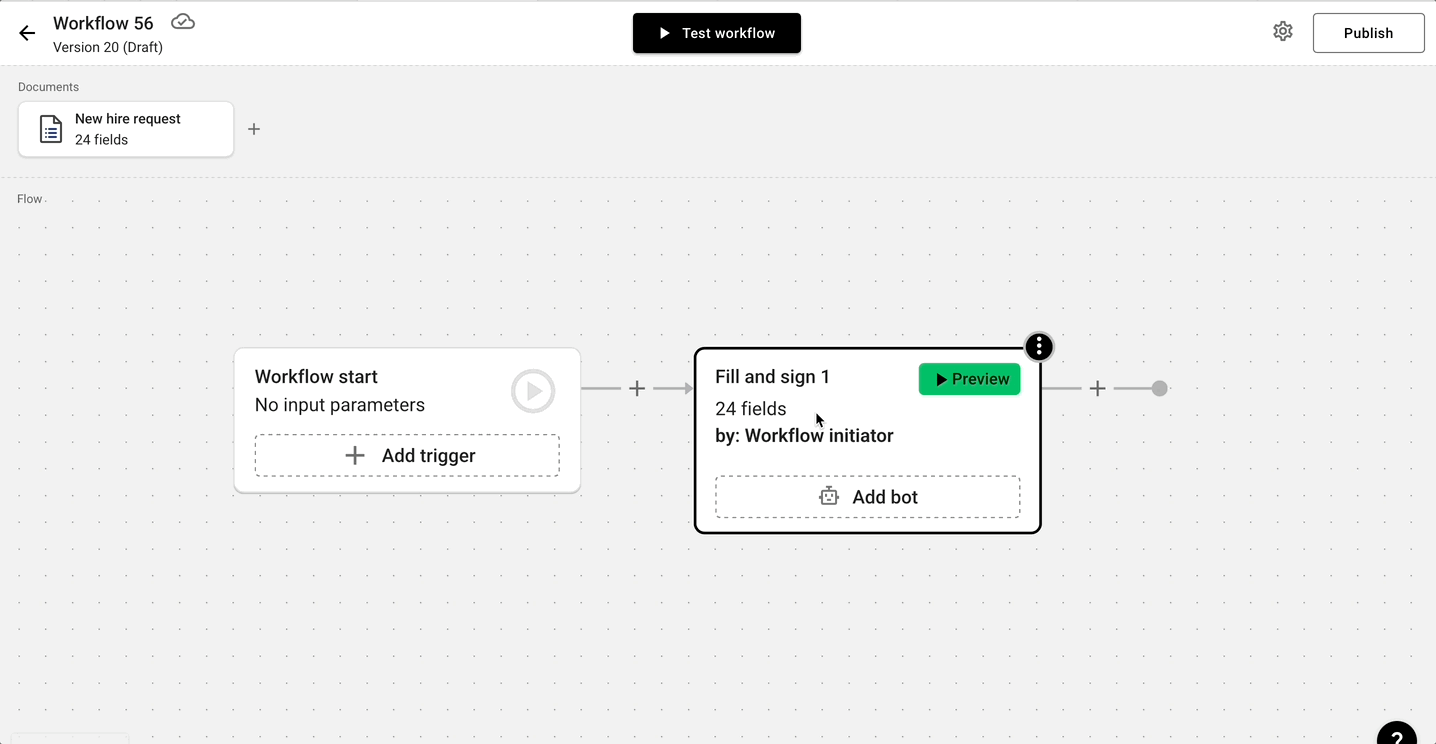Add a step after Fill and sign 1

pos(1097,388)
